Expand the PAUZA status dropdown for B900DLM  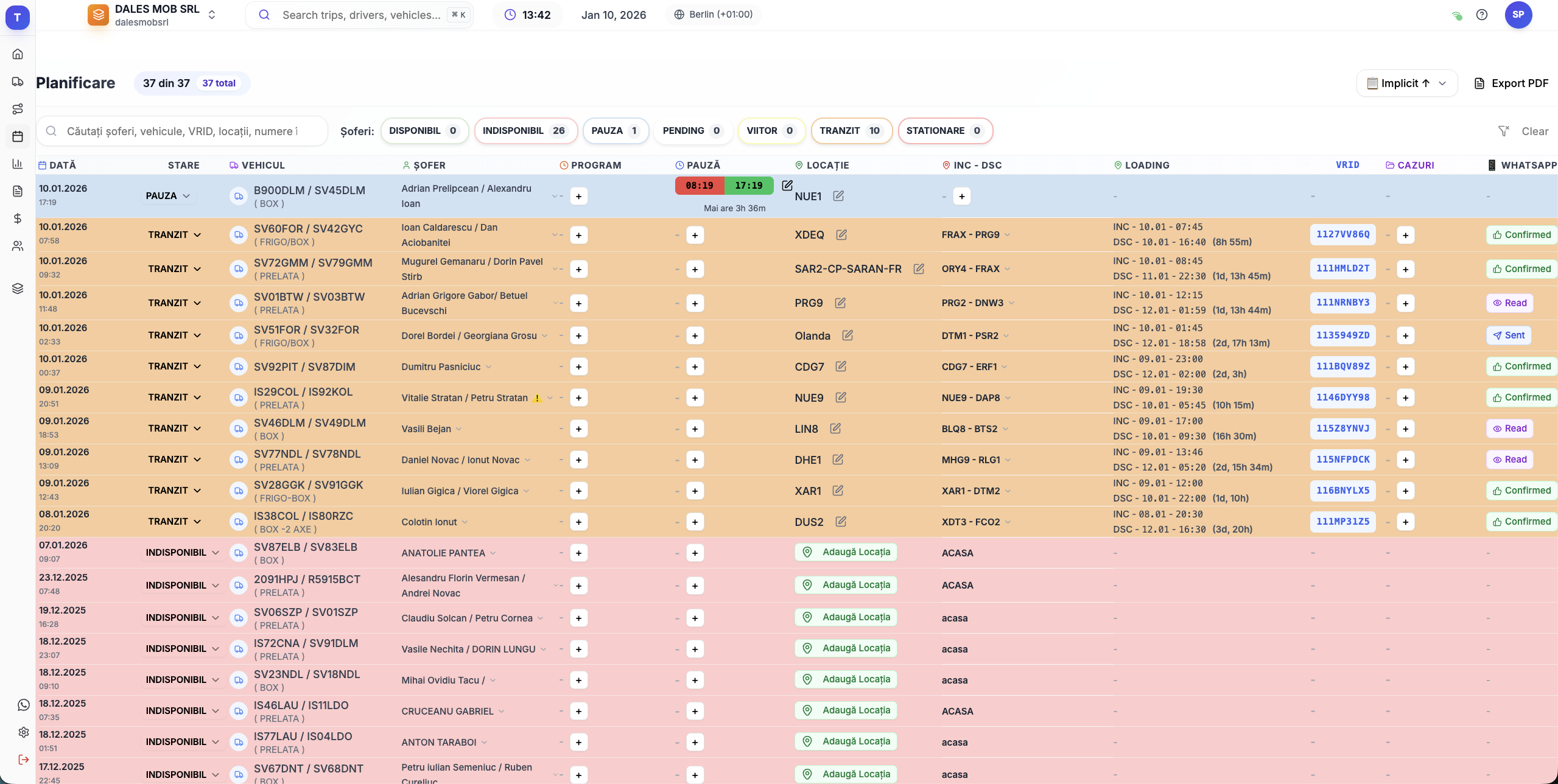click(x=168, y=196)
